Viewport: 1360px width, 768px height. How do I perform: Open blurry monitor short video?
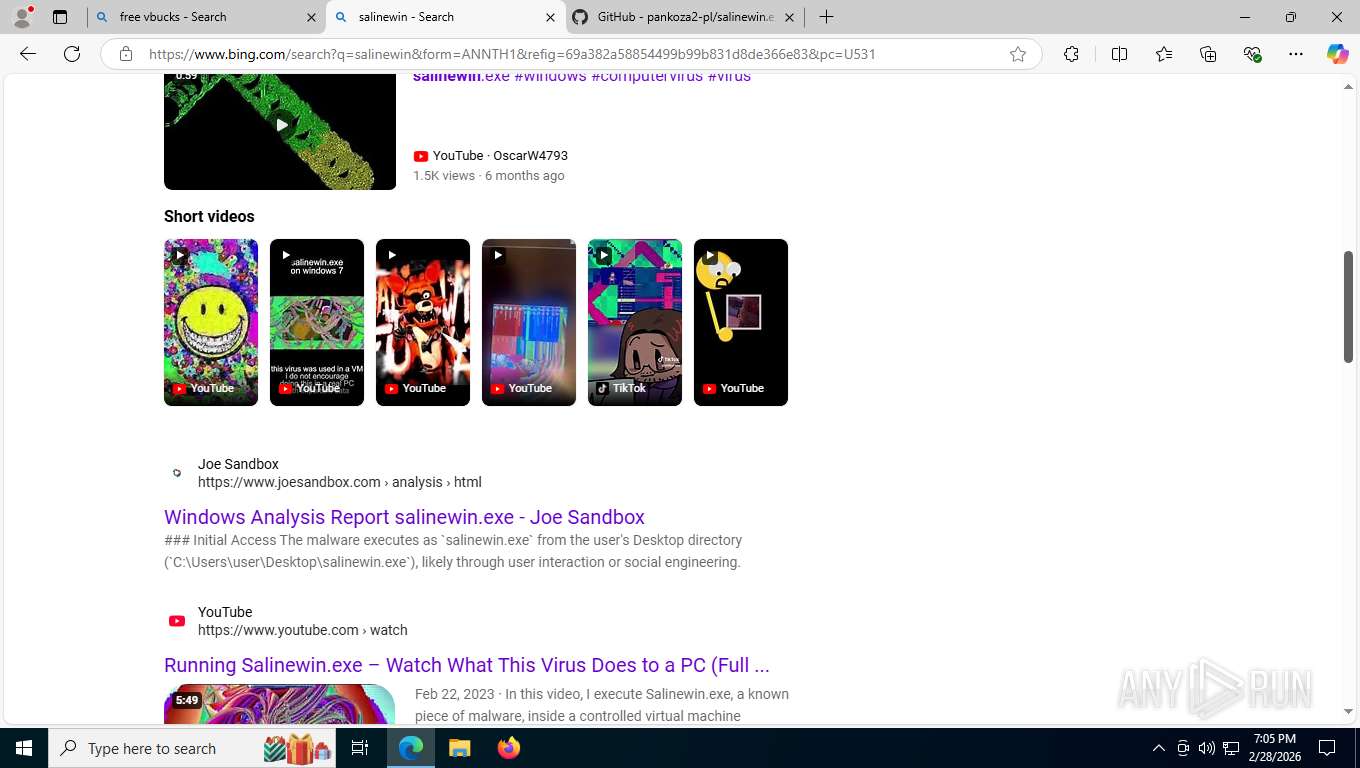(x=529, y=322)
